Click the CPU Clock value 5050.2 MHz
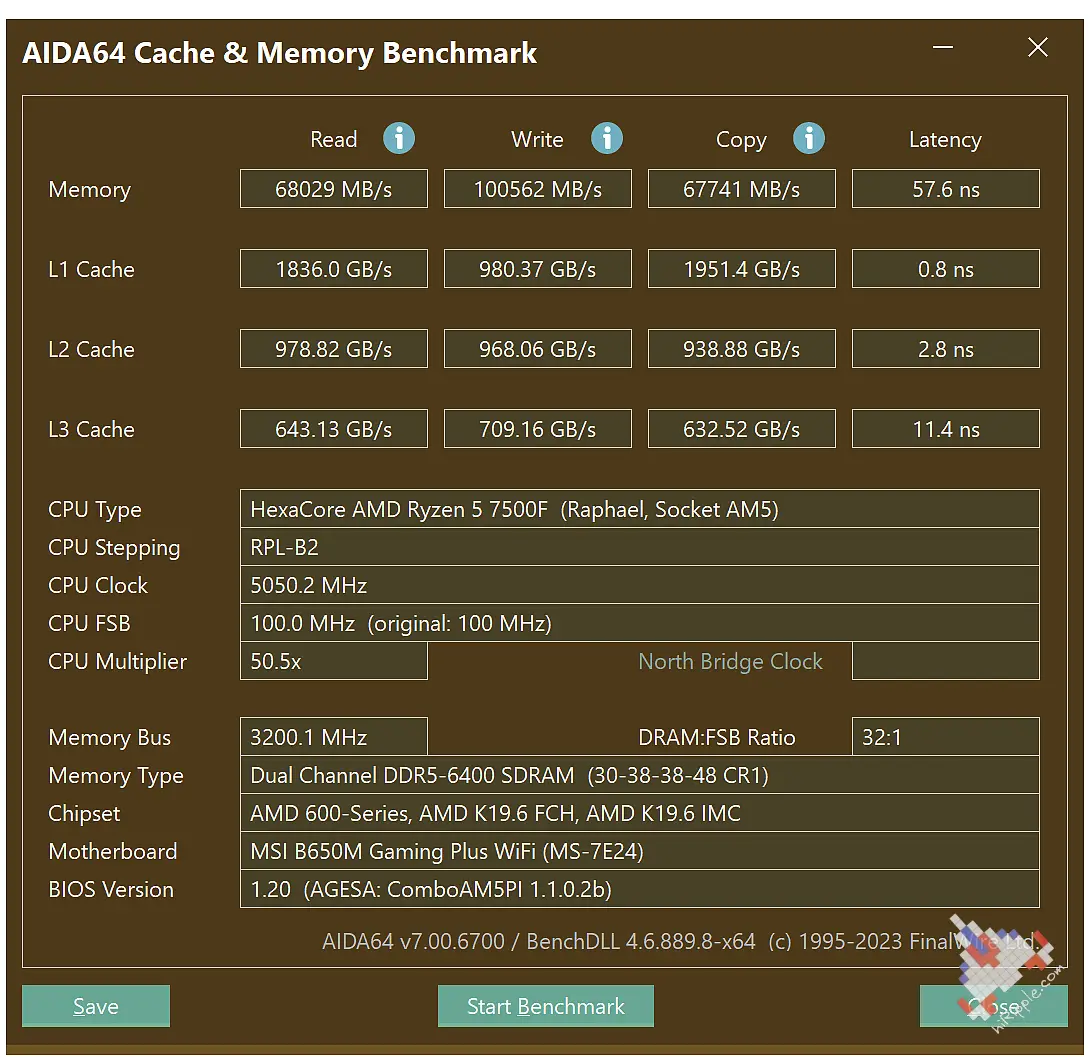This screenshot has width=1090, height=1058. tap(640, 585)
